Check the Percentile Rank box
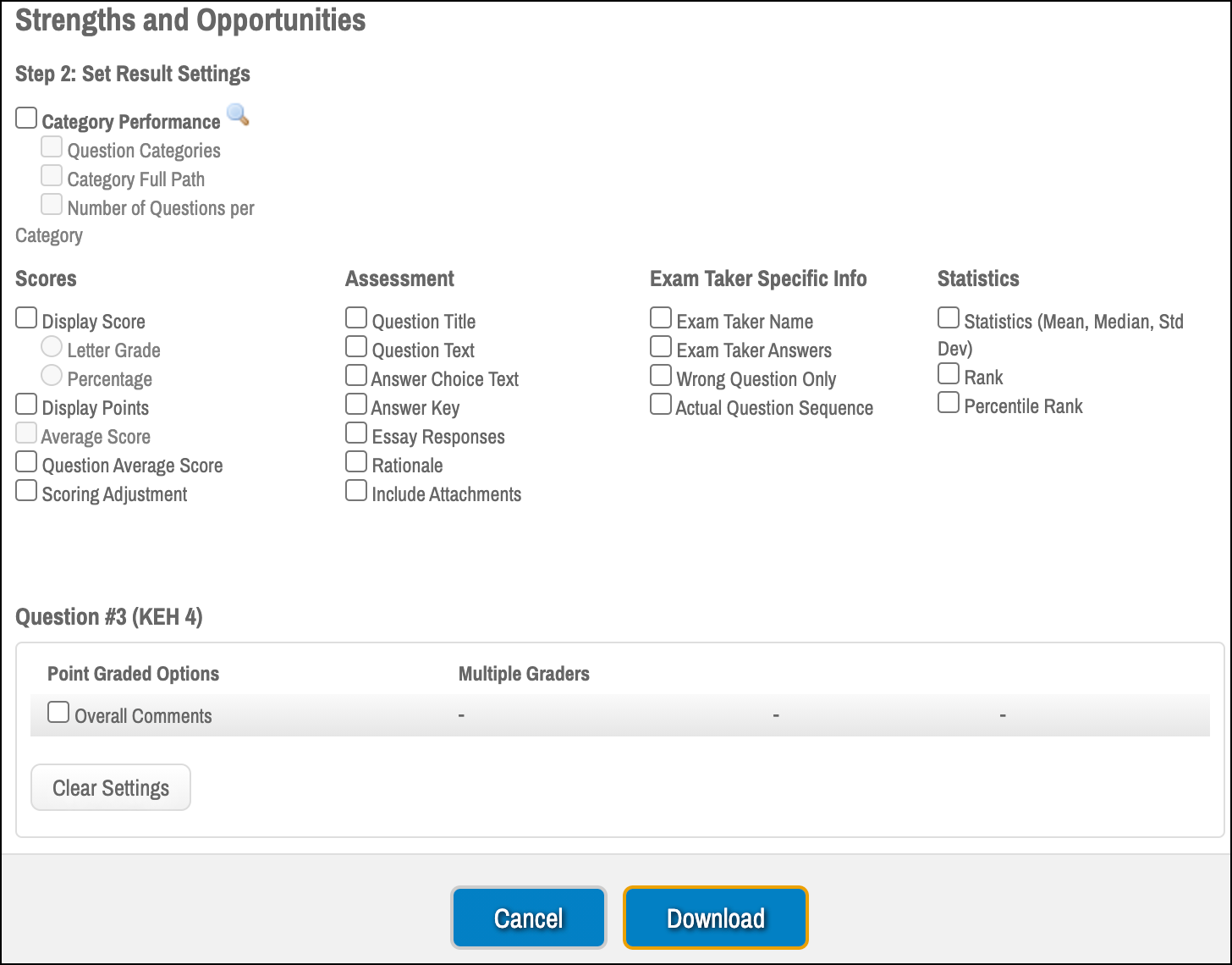1232x965 pixels. click(949, 403)
